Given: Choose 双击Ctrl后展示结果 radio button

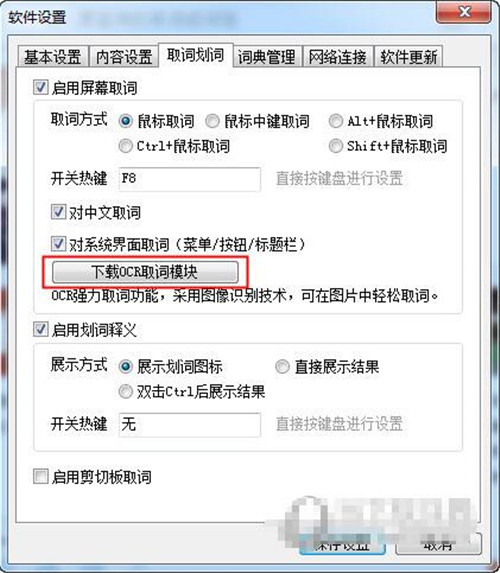Looking at the screenshot, I should tap(125, 392).
